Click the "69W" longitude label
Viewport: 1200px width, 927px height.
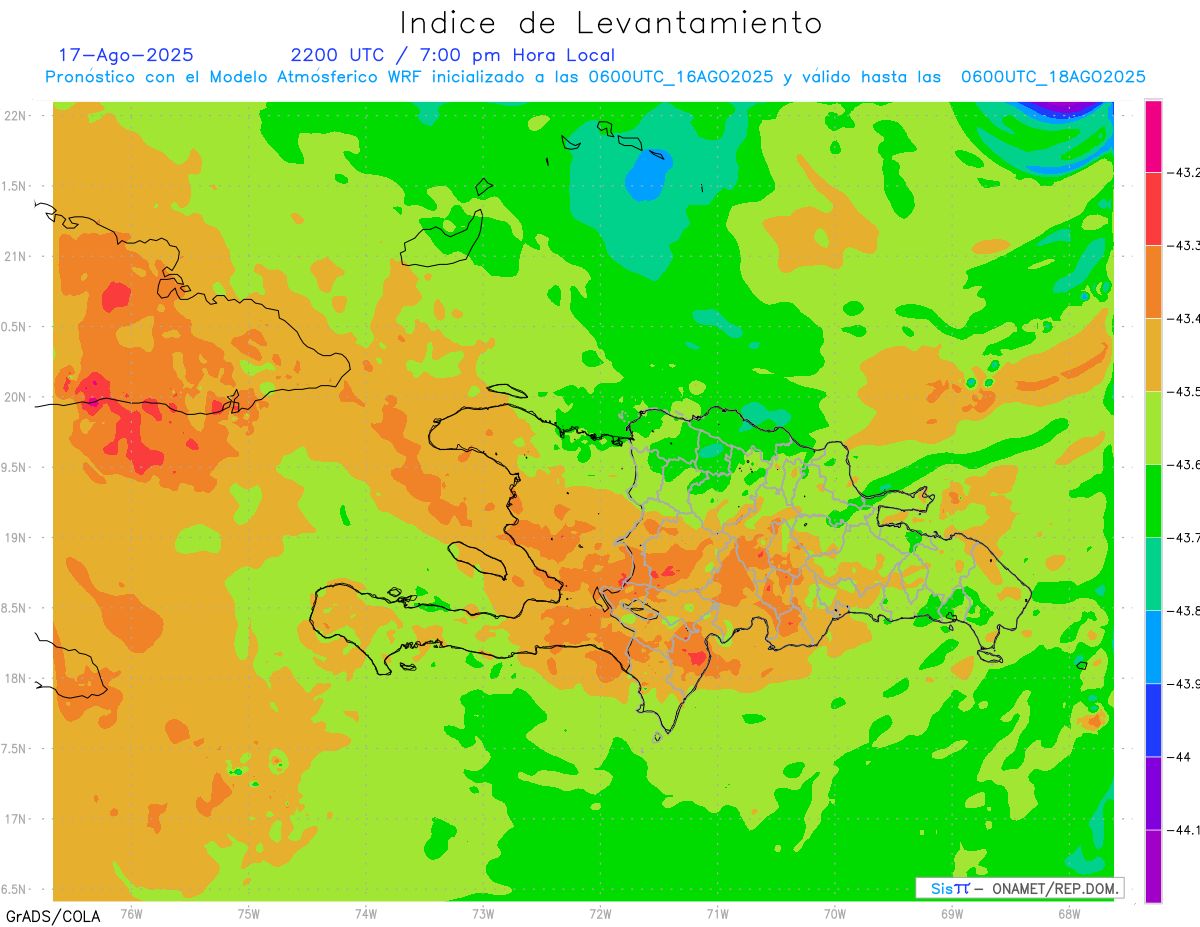coord(951,913)
